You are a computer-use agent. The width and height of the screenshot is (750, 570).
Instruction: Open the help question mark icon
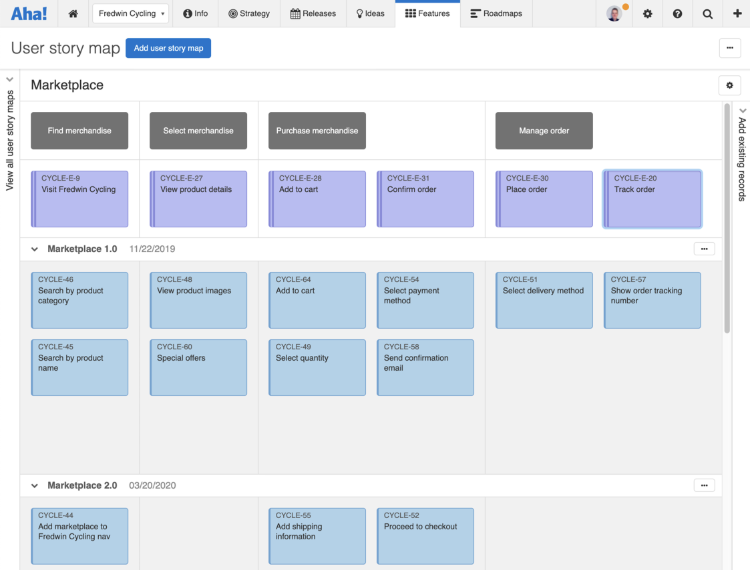678,14
